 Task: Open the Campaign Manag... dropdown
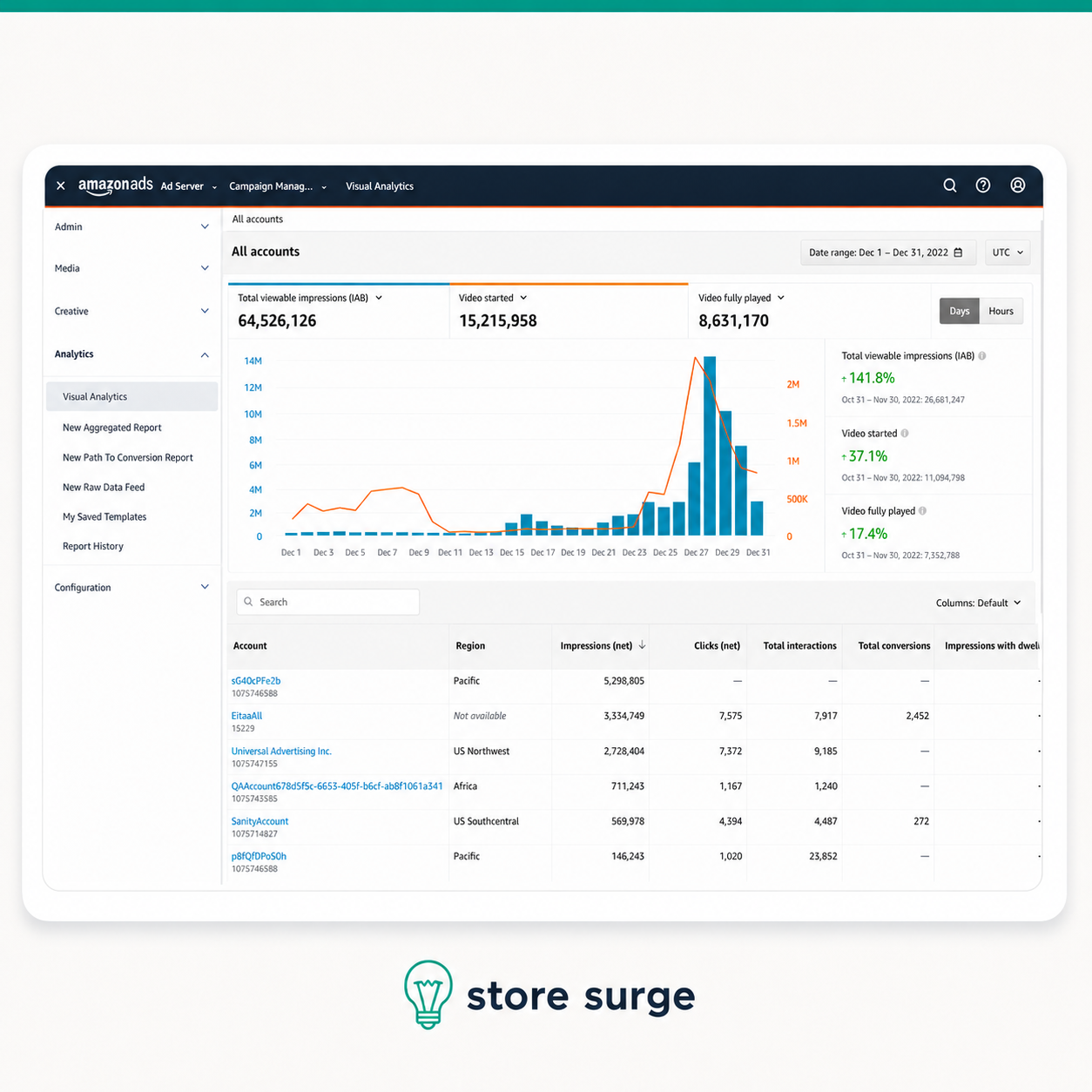pyautogui.click(x=278, y=186)
